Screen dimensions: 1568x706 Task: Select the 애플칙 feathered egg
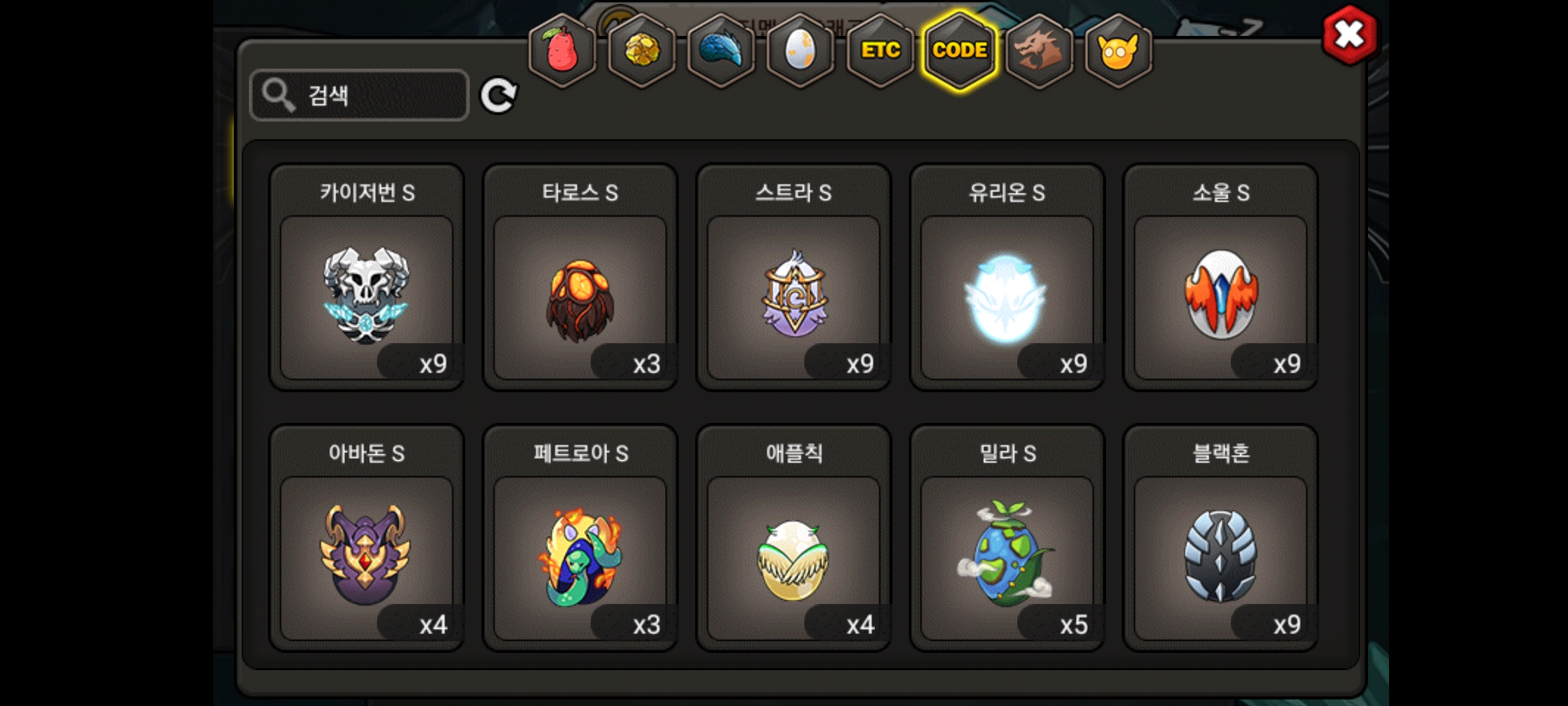(x=794, y=538)
